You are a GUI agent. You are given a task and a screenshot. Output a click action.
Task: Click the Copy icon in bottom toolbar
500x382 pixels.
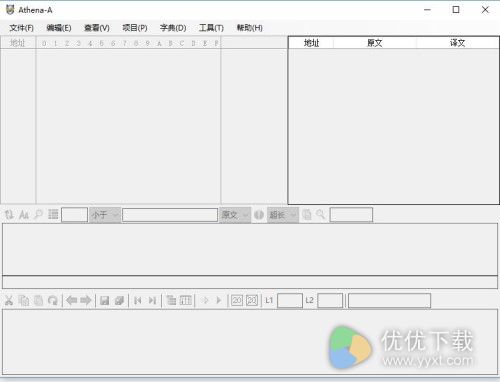click(x=24, y=301)
